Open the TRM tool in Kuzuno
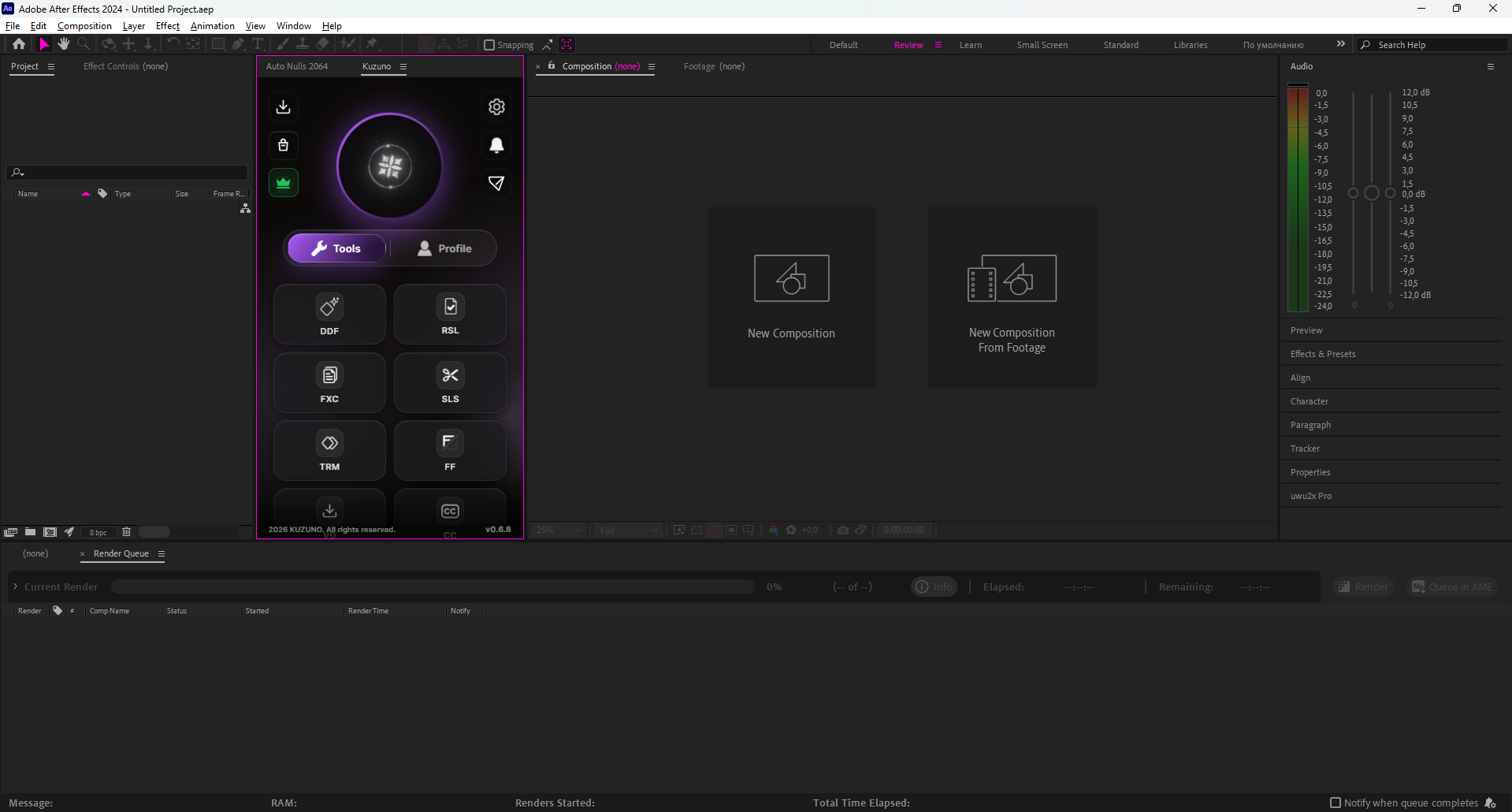This screenshot has height=812, width=1512. coord(329,451)
